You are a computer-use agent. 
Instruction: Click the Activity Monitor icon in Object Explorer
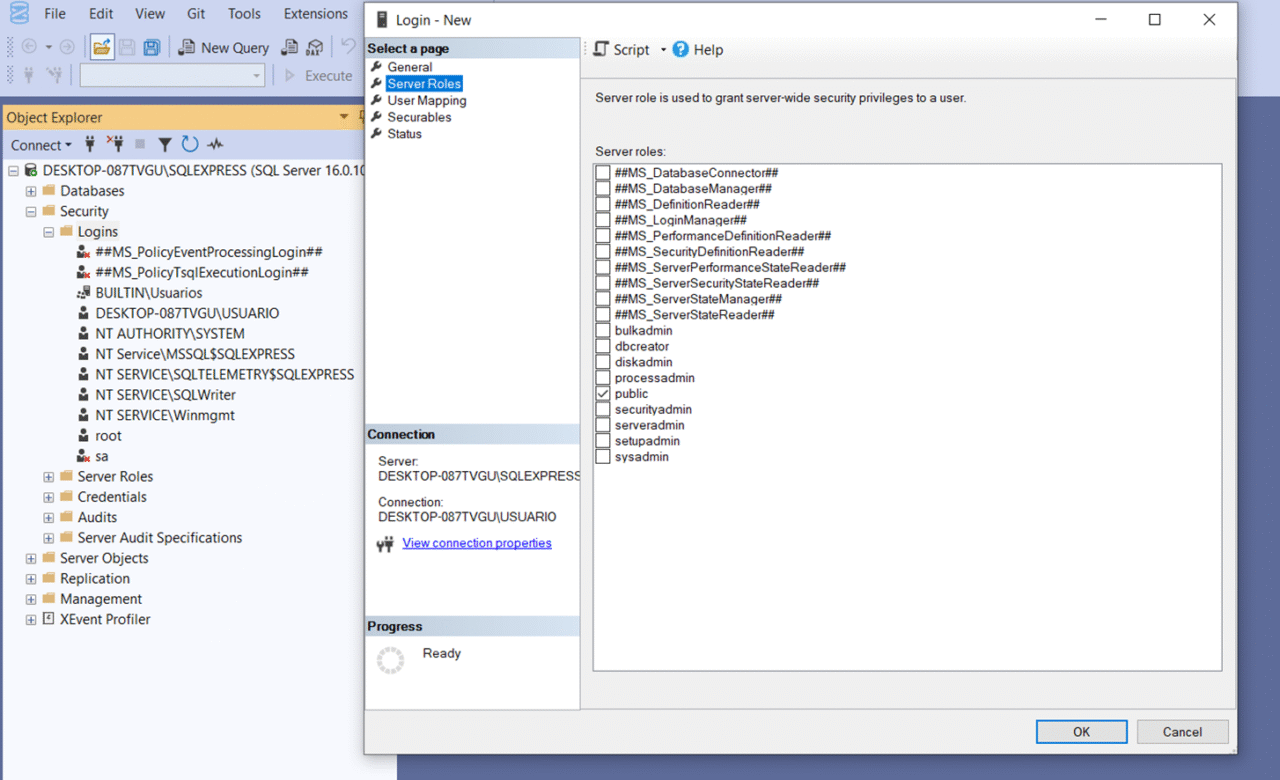(x=215, y=145)
